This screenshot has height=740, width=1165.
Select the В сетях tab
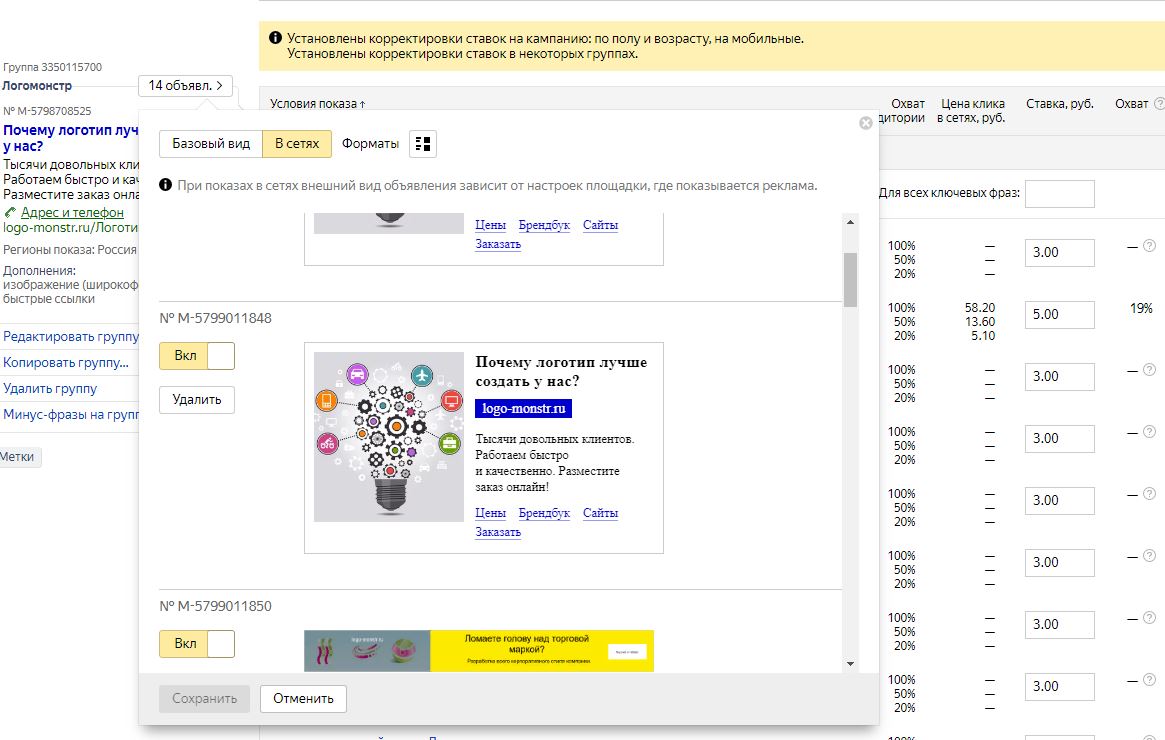click(x=296, y=143)
